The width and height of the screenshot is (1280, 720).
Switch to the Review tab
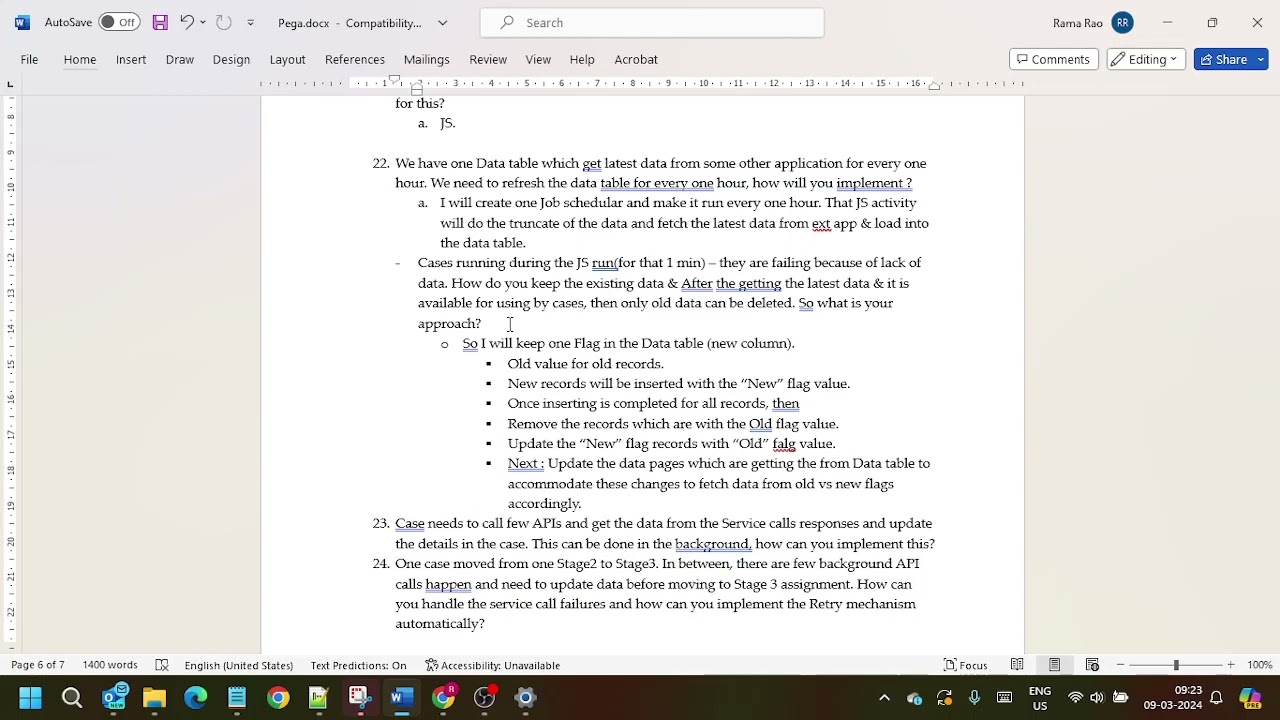point(488,59)
